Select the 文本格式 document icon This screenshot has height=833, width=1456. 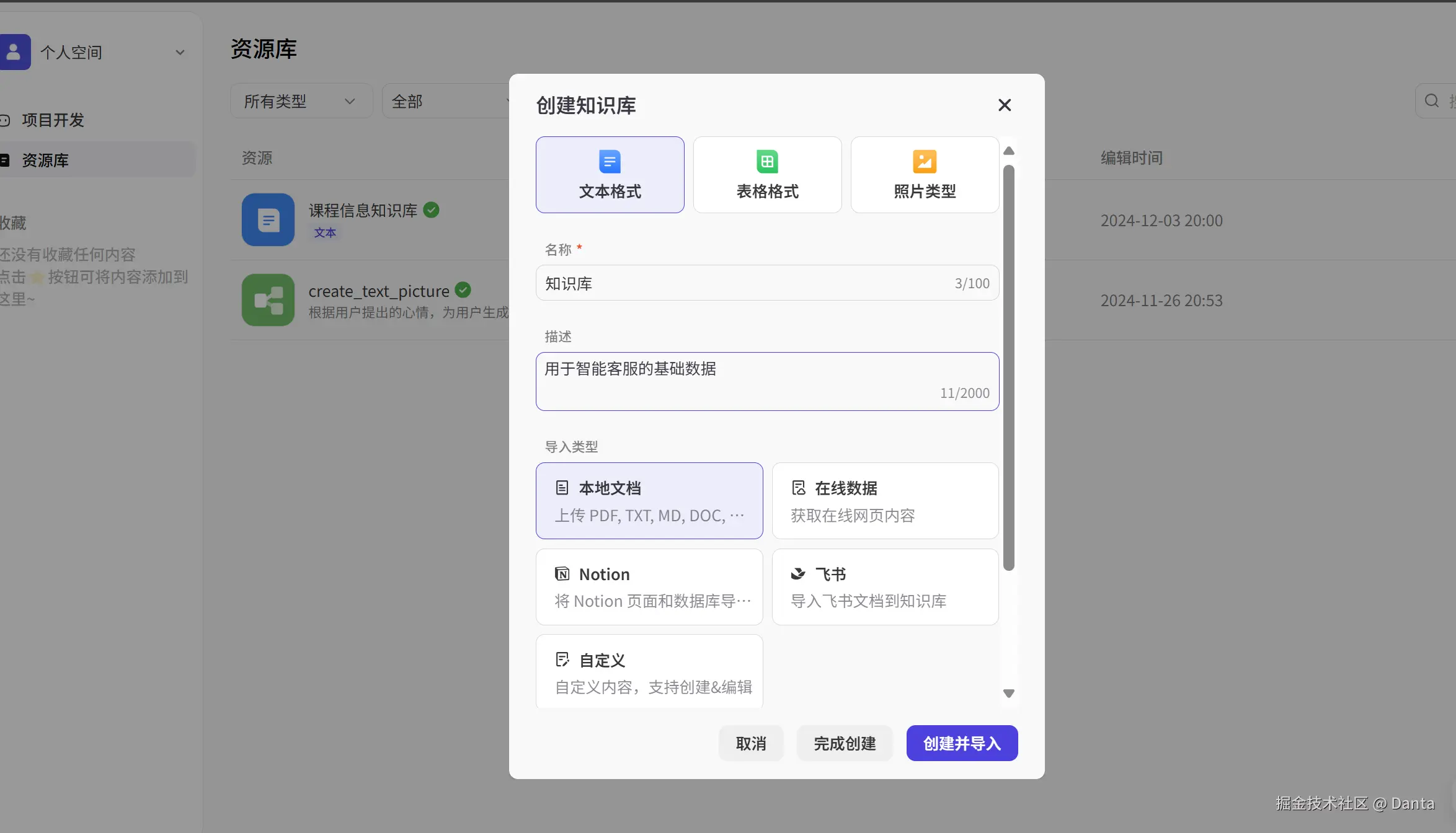coord(610,162)
